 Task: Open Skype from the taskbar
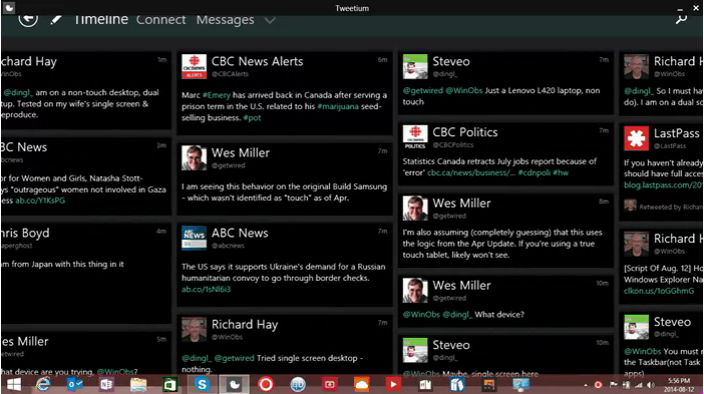[x=202, y=385]
